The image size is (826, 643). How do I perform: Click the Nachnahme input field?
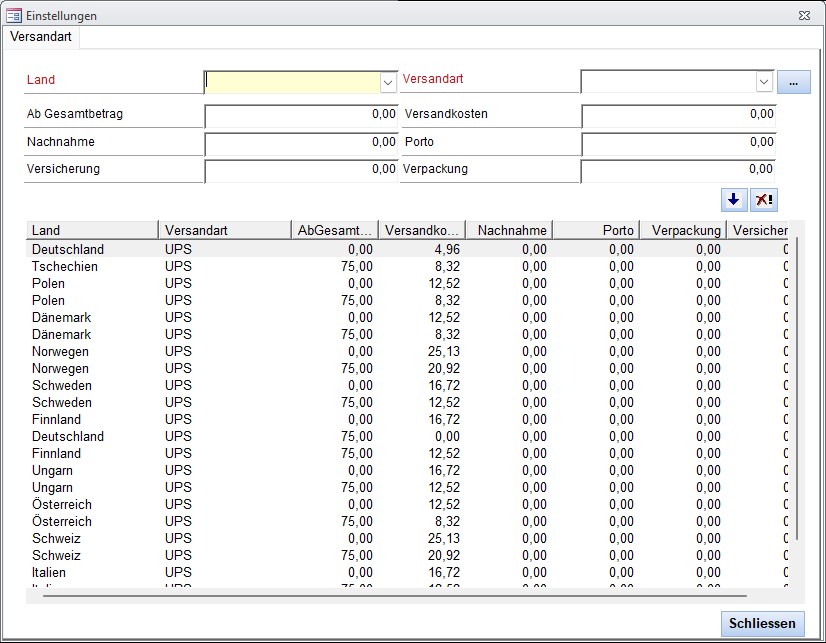[x=301, y=143]
